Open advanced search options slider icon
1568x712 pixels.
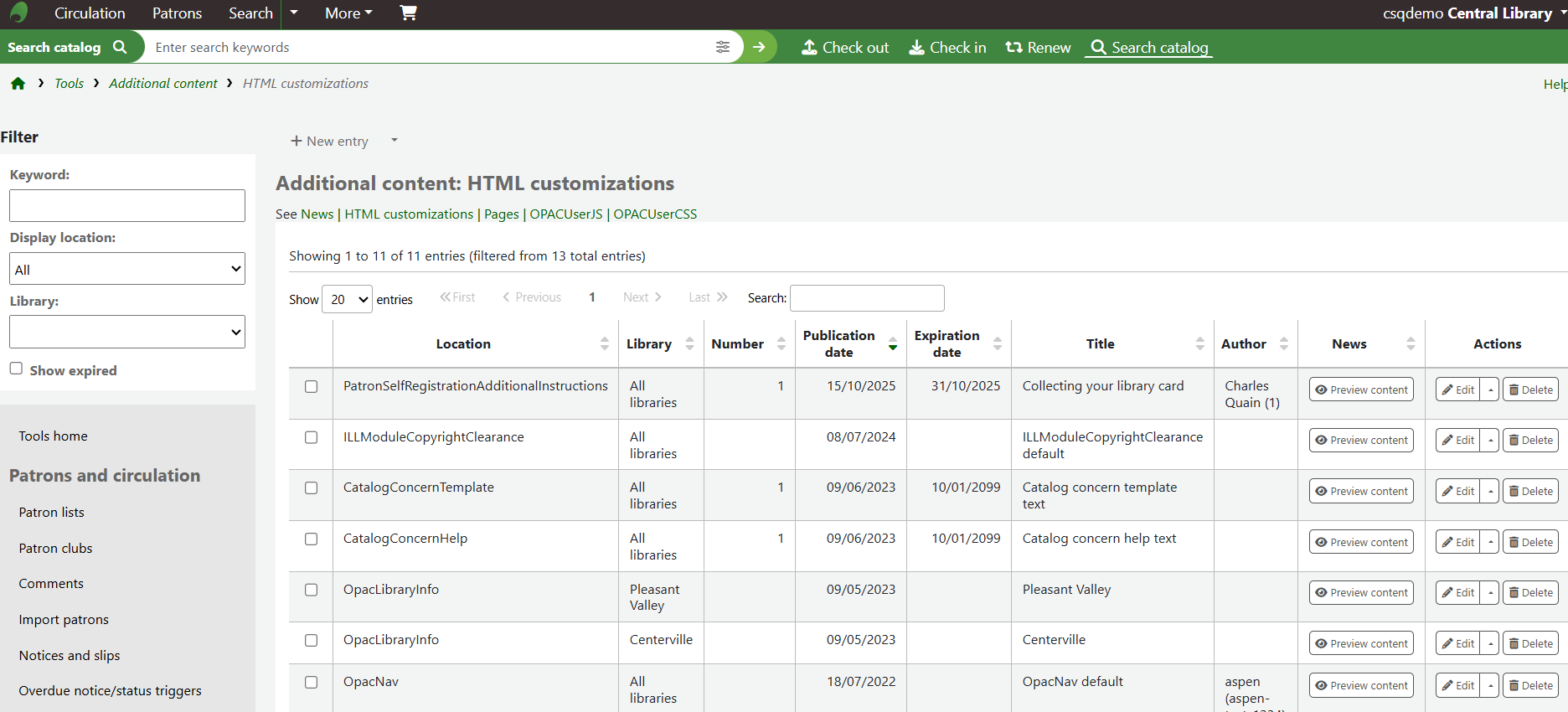click(722, 47)
